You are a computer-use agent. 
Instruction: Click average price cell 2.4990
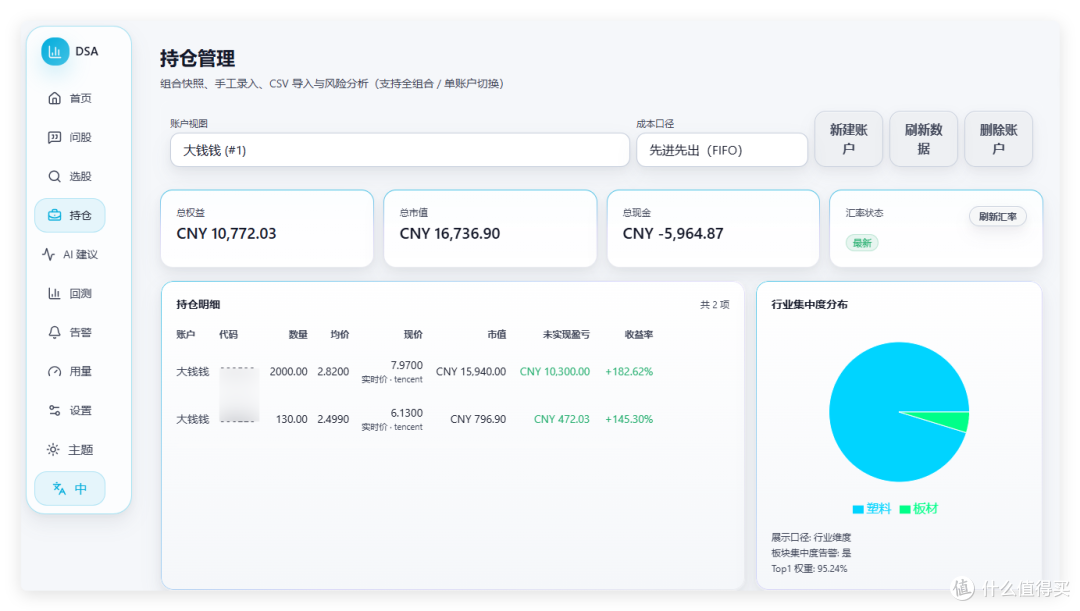tap(333, 419)
